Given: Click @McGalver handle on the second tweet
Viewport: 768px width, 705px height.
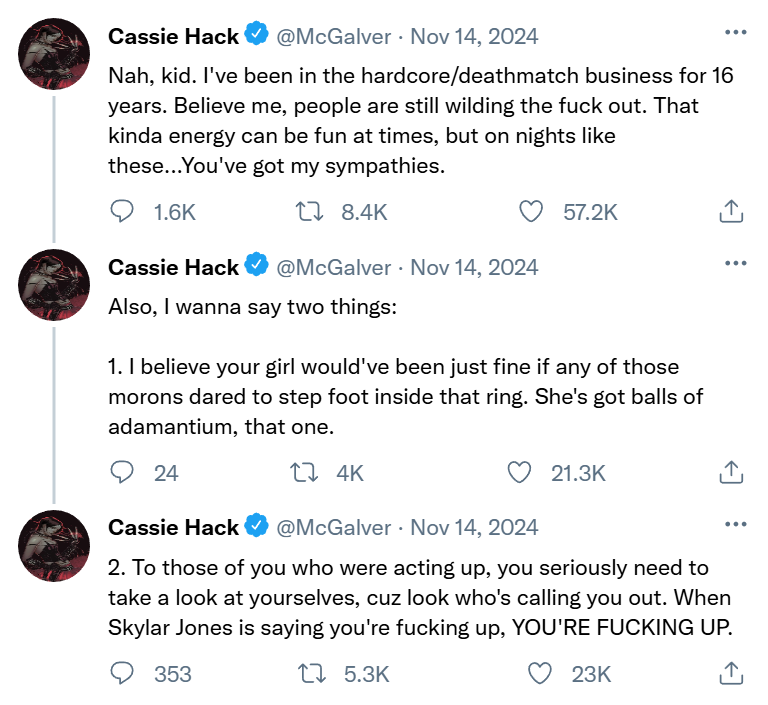Looking at the screenshot, I should pyautogui.click(x=333, y=267).
